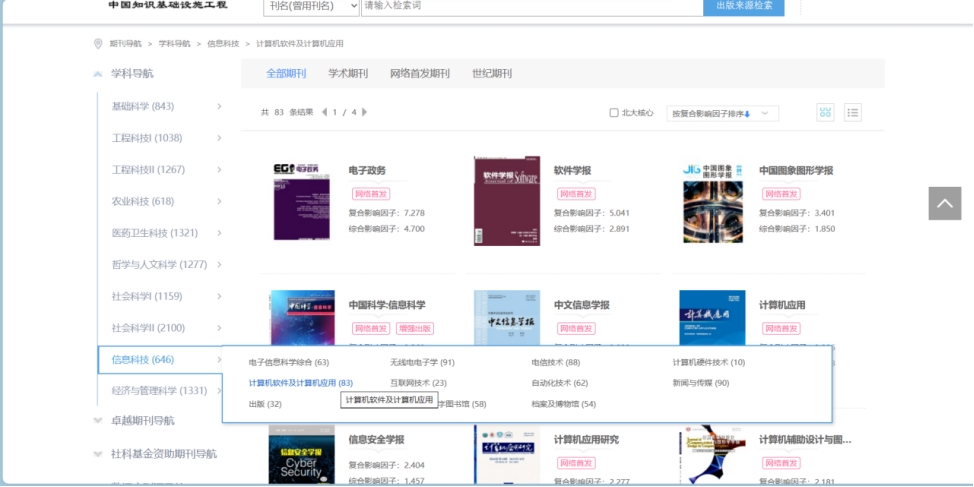
Task: Collapse the 学科导航 section arrow
Action: 98,74
